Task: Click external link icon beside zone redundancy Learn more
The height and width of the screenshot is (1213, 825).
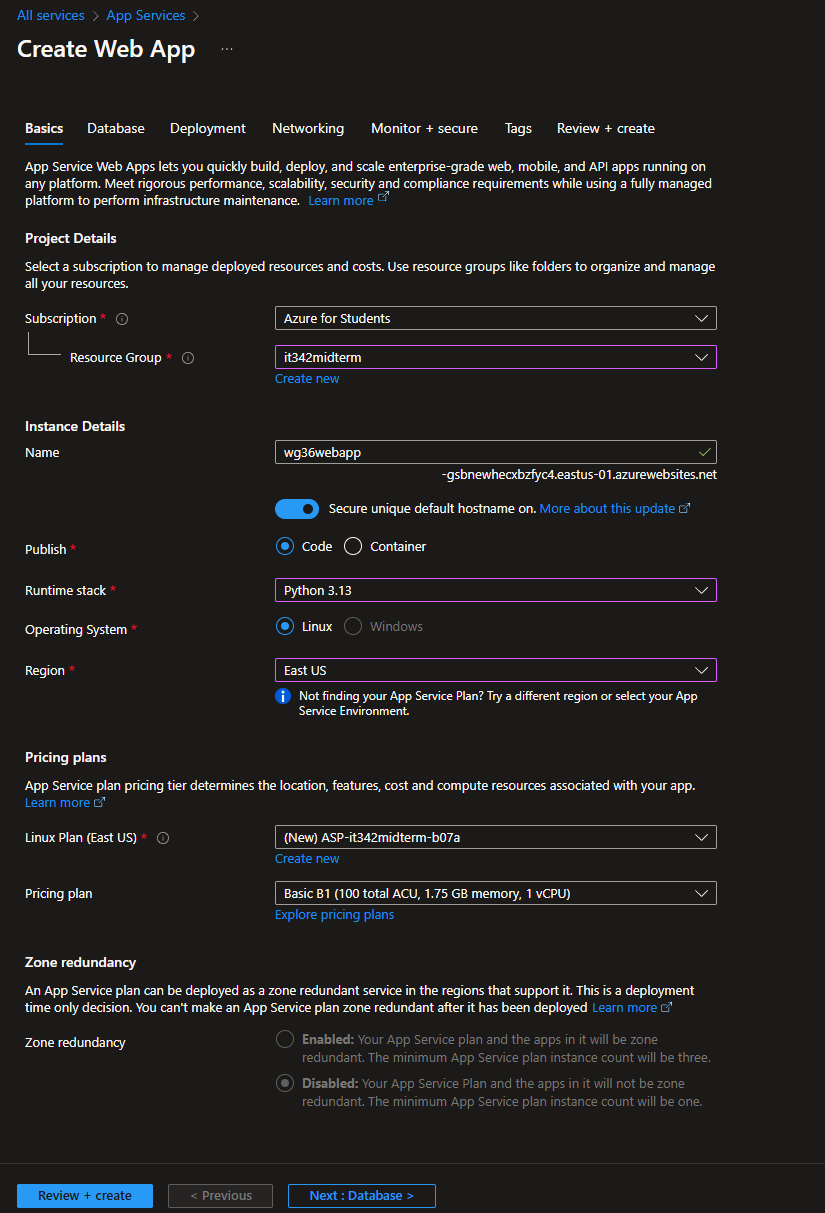Action: point(667,1008)
